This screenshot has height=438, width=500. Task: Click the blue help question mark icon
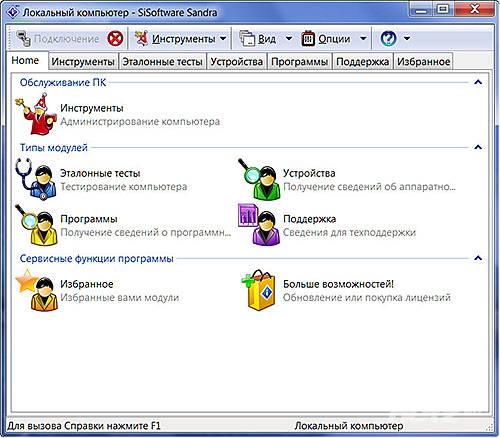coord(389,39)
